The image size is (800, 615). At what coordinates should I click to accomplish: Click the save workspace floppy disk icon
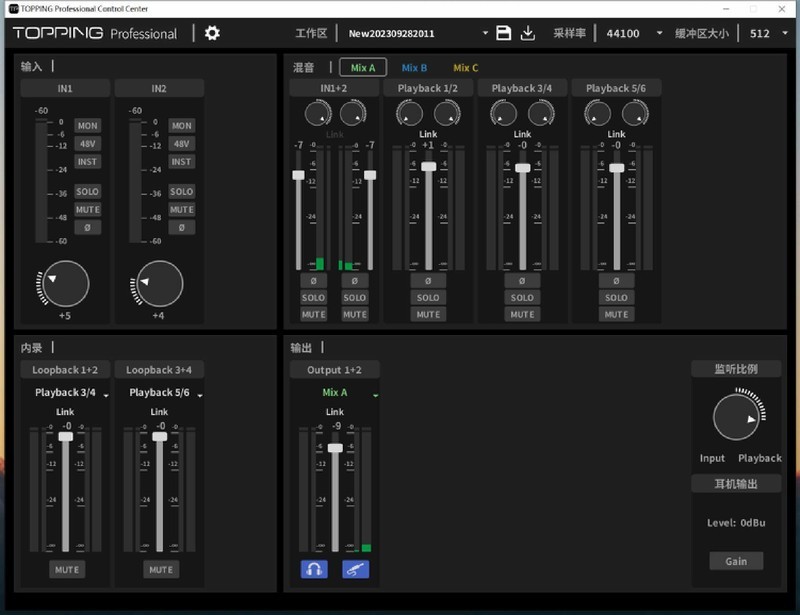[x=504, y=33]
